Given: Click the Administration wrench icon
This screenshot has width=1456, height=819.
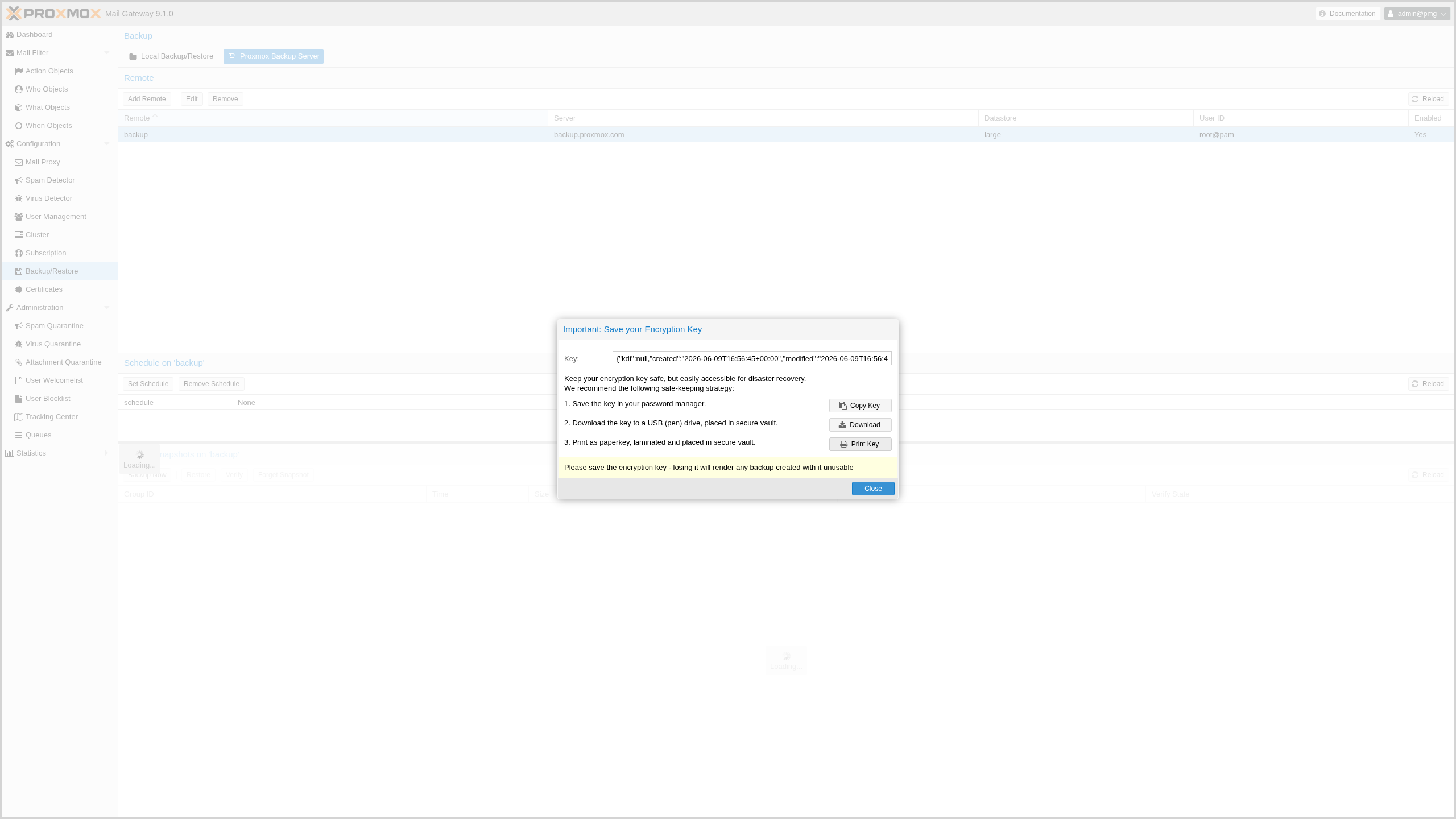Looking at the screenshot, I should [10, 308].
